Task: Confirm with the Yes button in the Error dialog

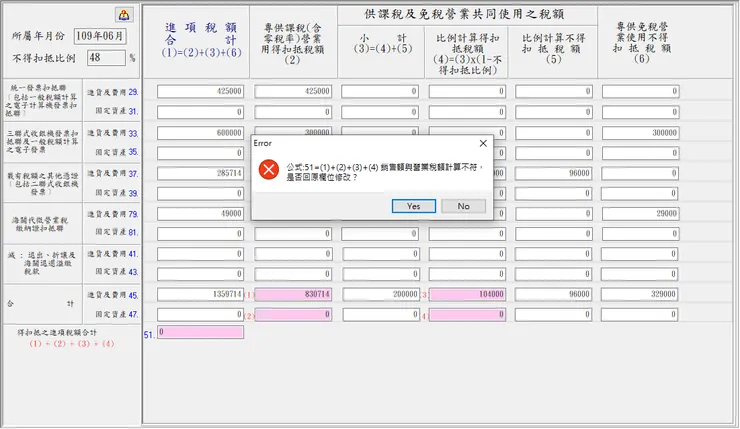Action: (413, 206)
